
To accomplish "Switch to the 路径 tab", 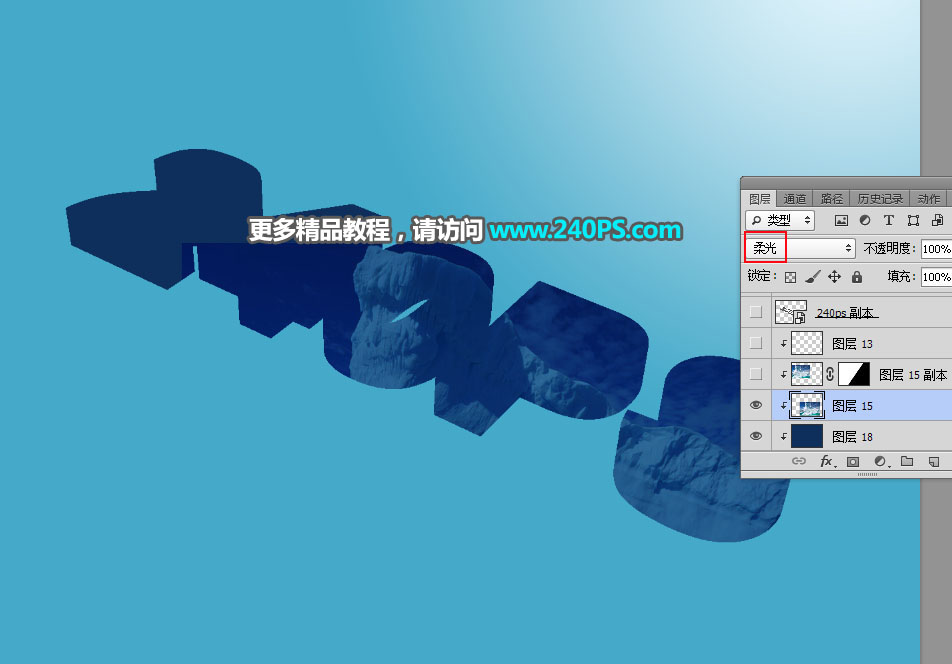I will coord(831,199).
